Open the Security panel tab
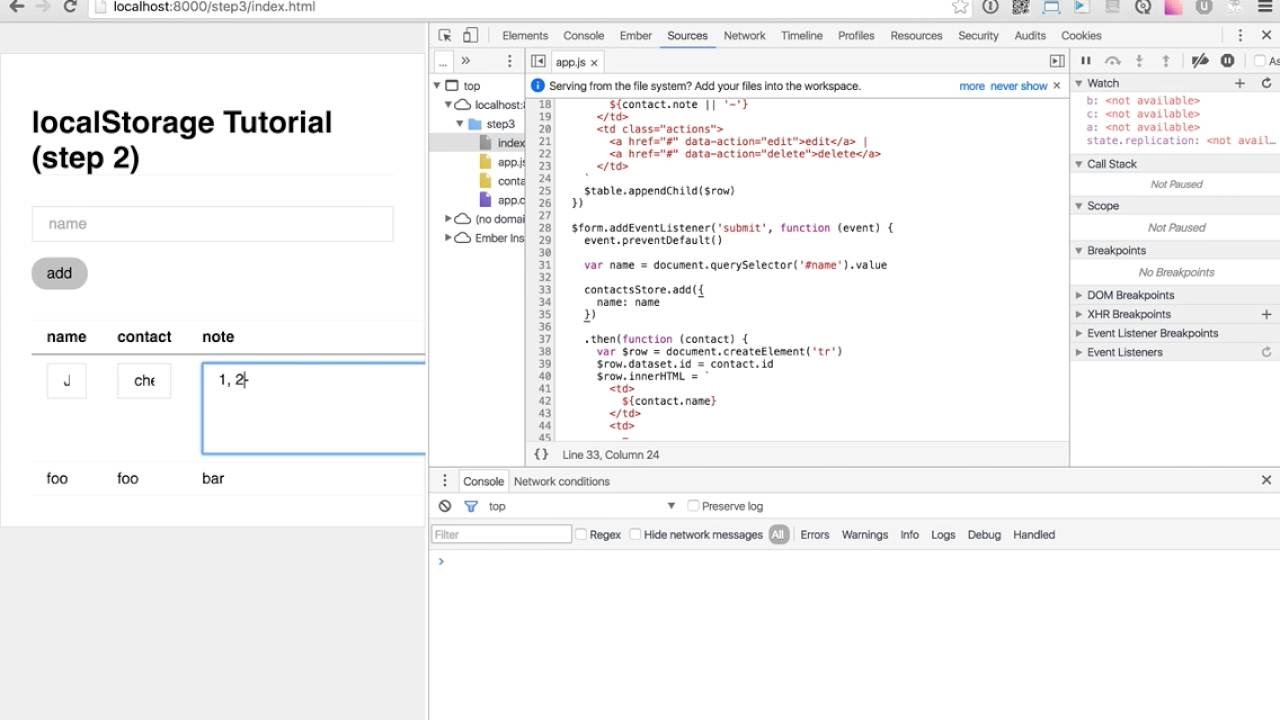The height and width of the screenshot is (720, 1280). coord(978,35)
